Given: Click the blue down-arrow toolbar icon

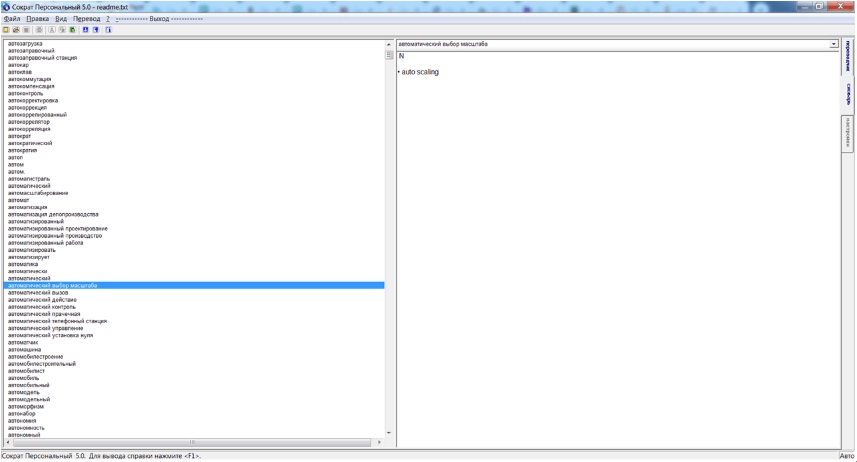Looking at the screenshot, I should [x=85, y=30].
